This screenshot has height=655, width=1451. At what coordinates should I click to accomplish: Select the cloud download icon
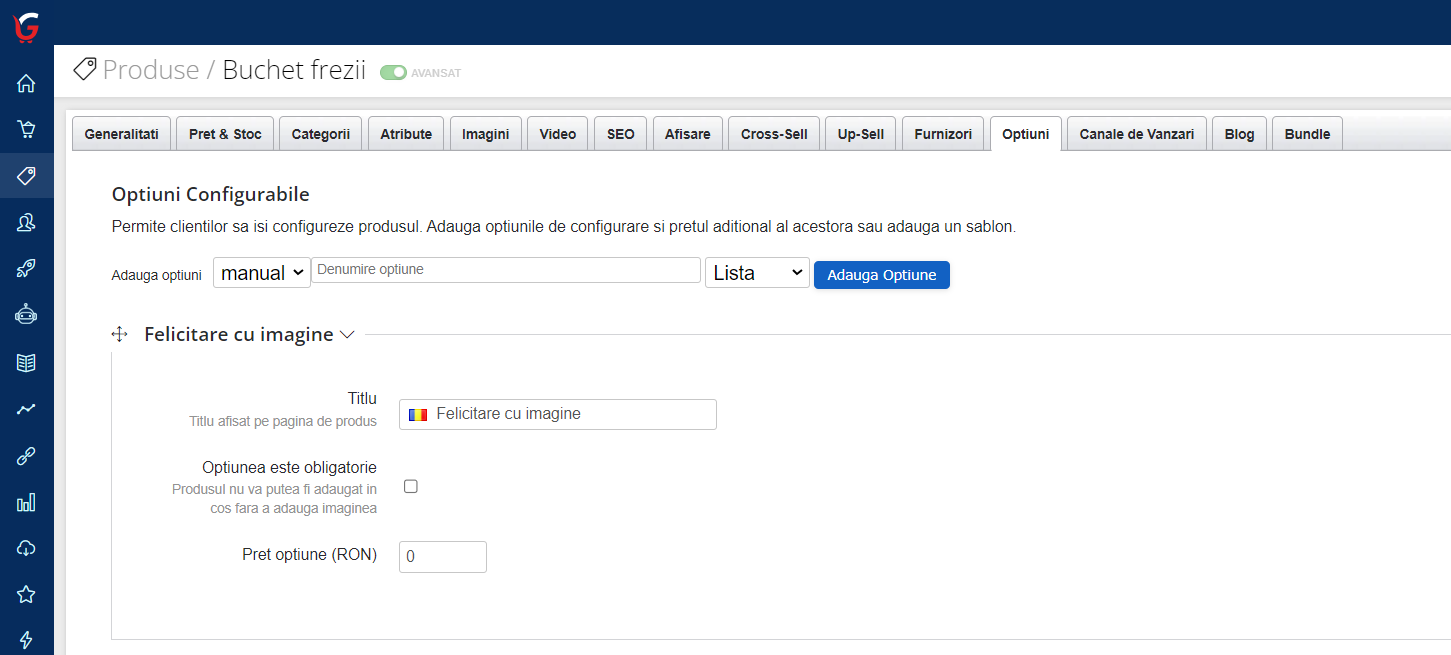26,548
